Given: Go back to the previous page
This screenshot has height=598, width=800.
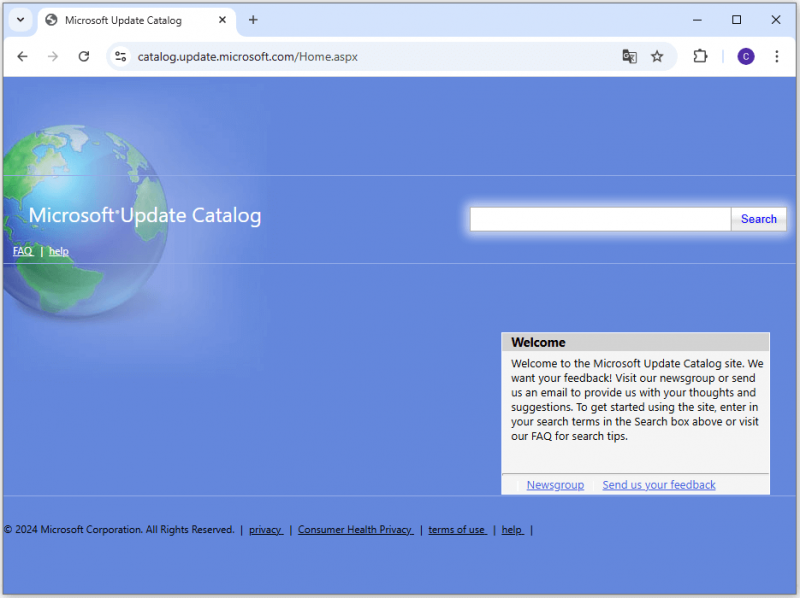Looking at the screenshot, I should 22,56.
